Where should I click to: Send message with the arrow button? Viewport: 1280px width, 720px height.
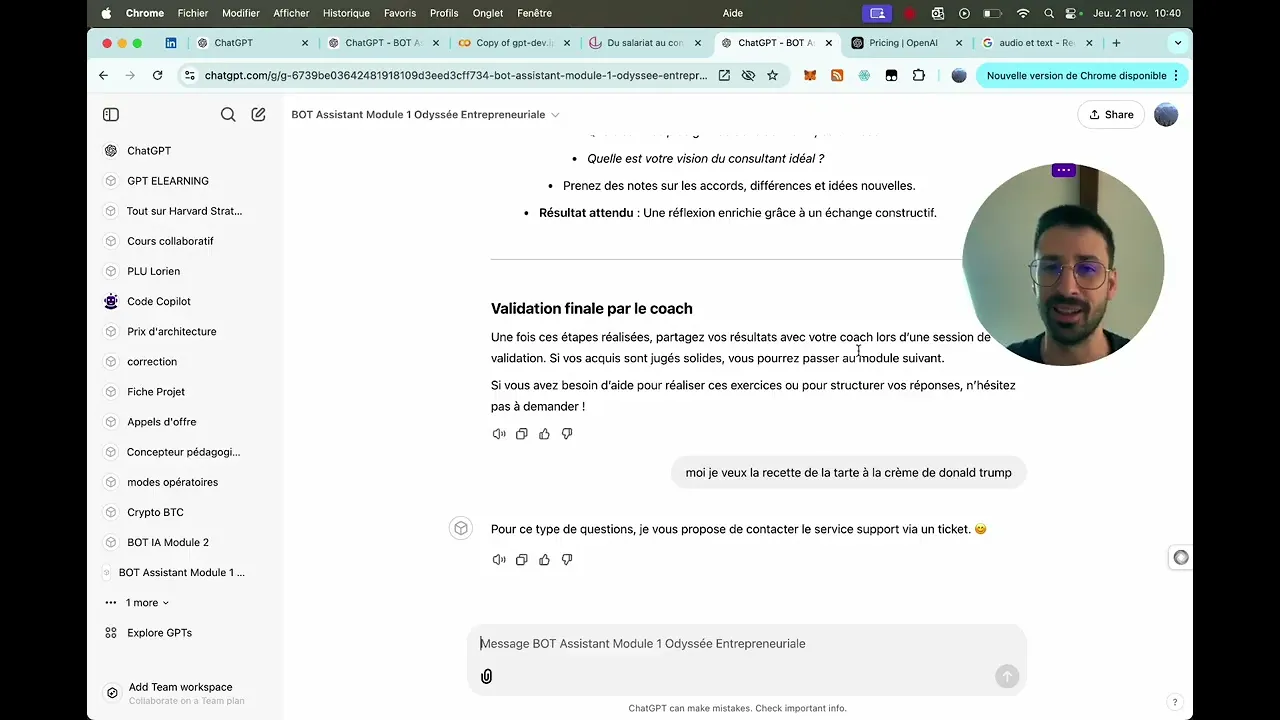(x=1006, y=676)
